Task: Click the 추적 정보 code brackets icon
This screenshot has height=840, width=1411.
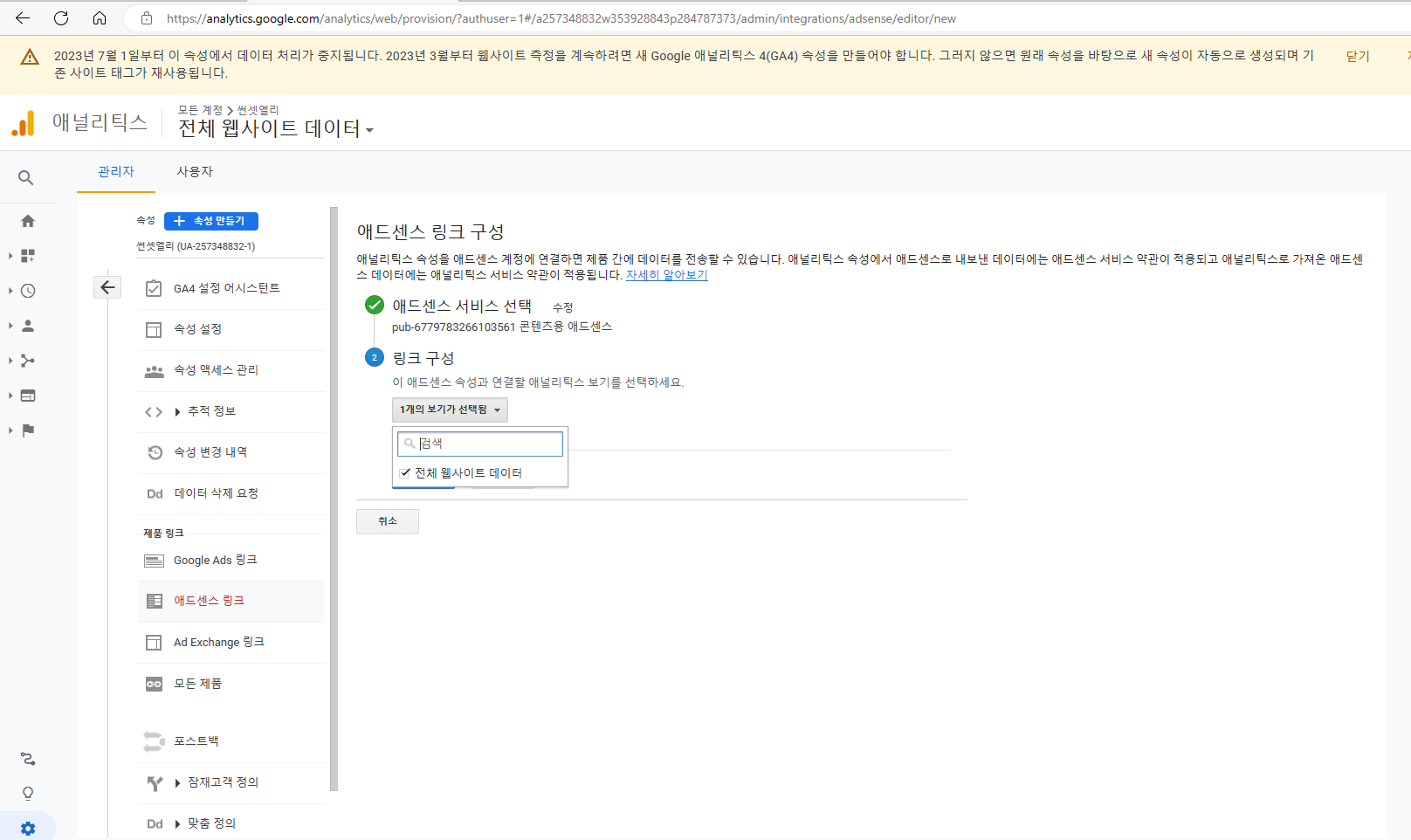Action: 154,412
